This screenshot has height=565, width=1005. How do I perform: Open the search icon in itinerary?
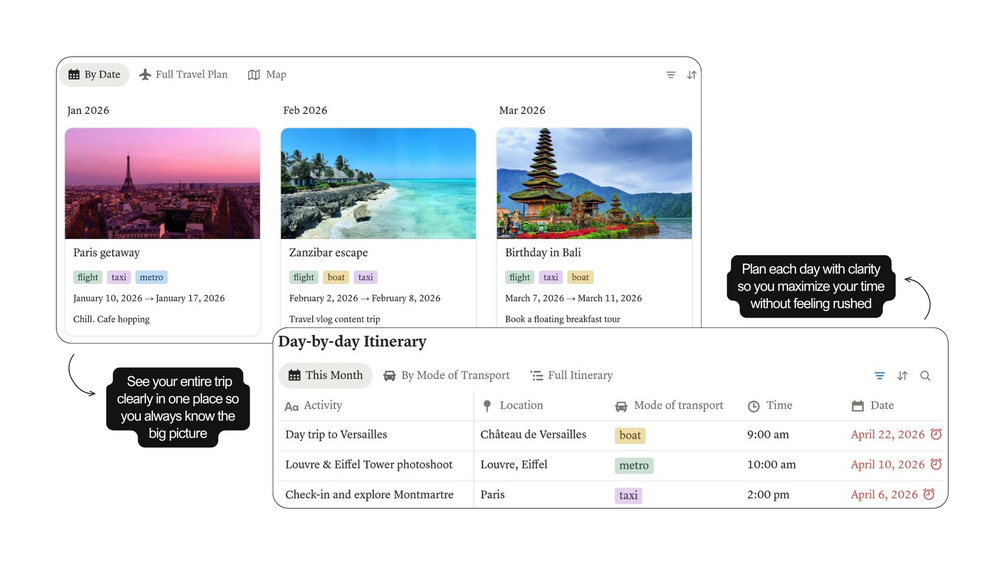point(926,376)
